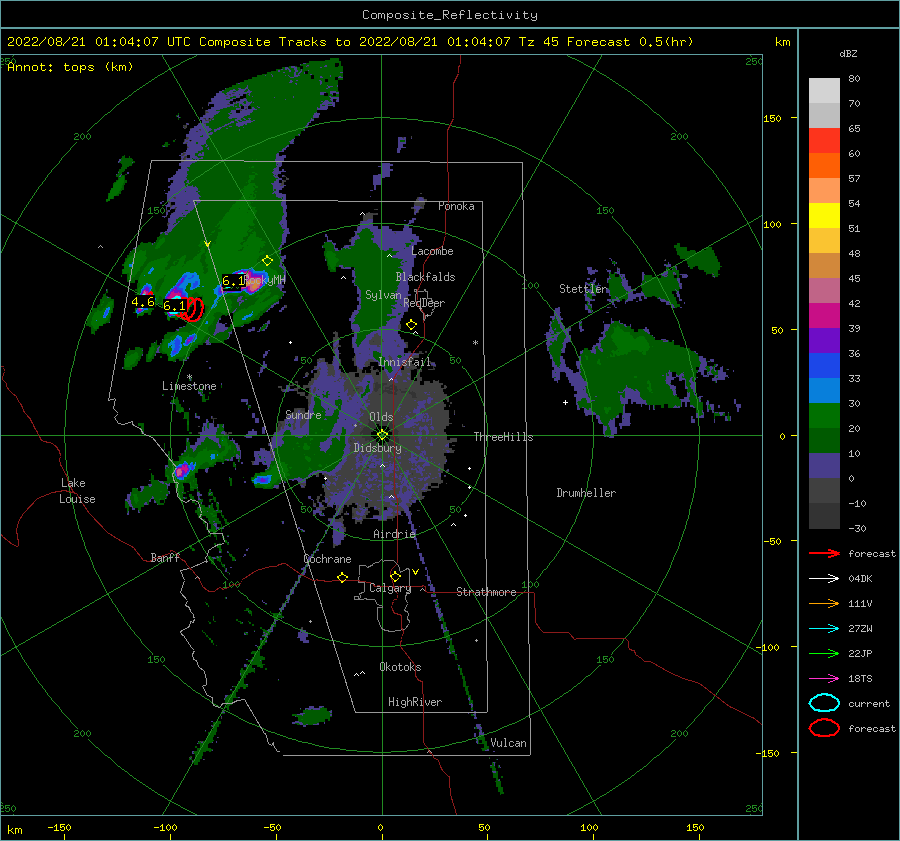900x841 pixels.
Task: Select the dark green 10-20 dBZ swatch
Action: 824,440
